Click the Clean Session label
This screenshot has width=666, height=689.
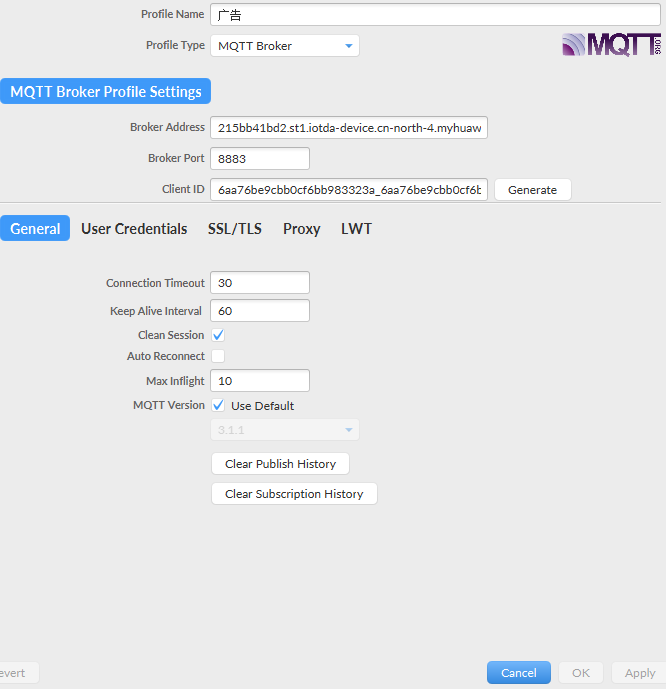tap(171, 335)
